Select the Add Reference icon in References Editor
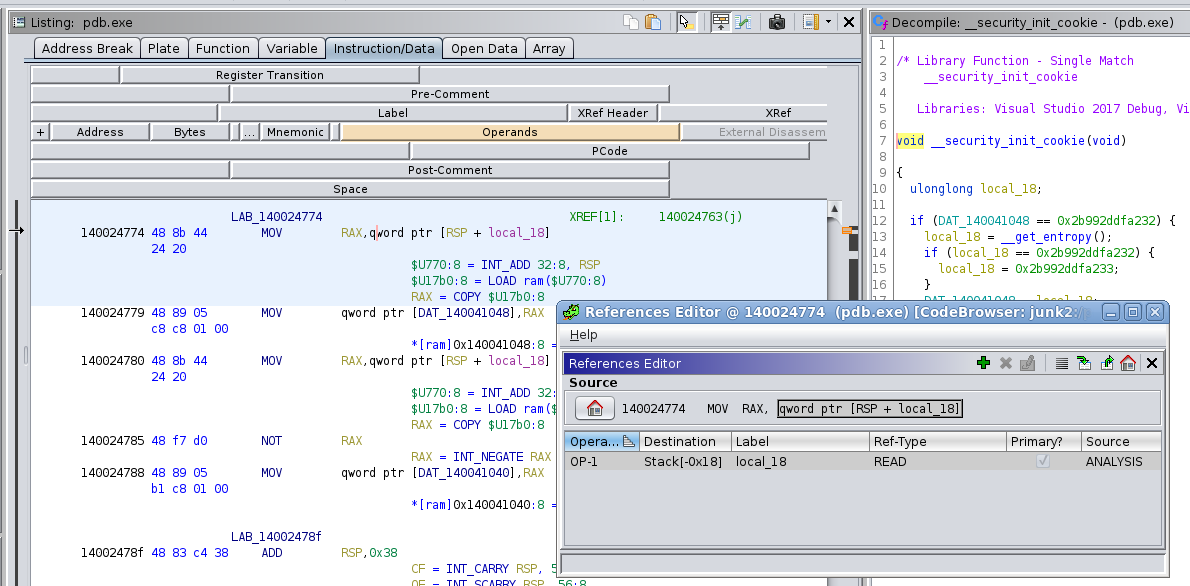This screenshot has width=1190, height=586. coord(983,361)
